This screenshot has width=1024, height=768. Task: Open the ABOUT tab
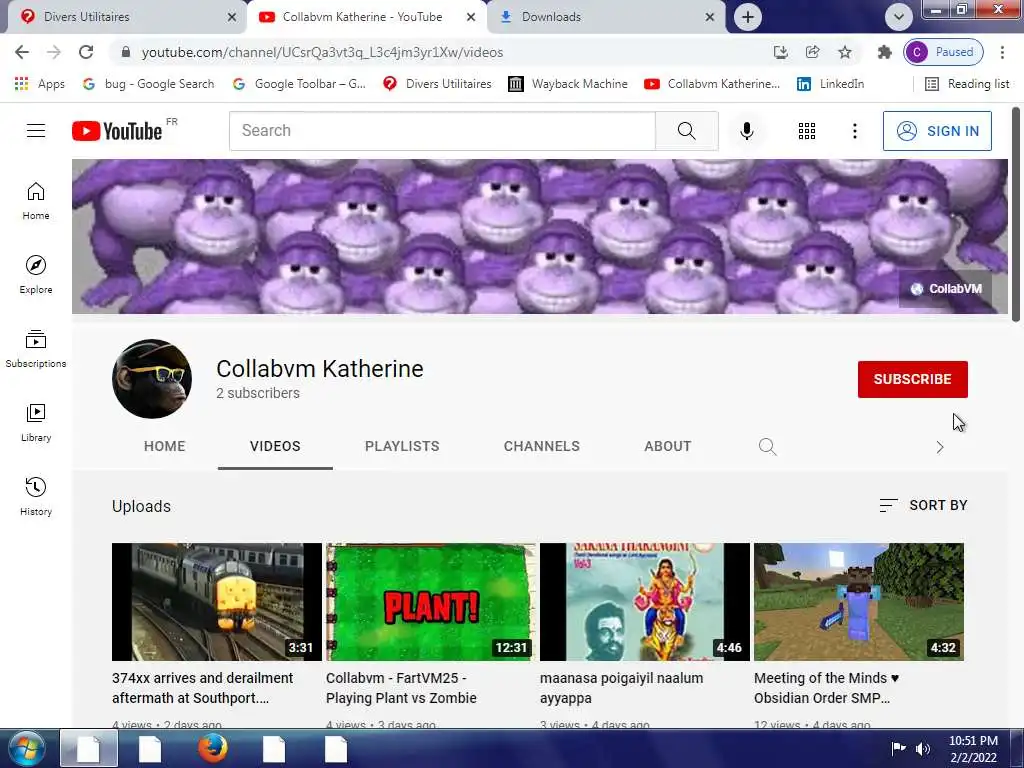(x=667, y=447)
